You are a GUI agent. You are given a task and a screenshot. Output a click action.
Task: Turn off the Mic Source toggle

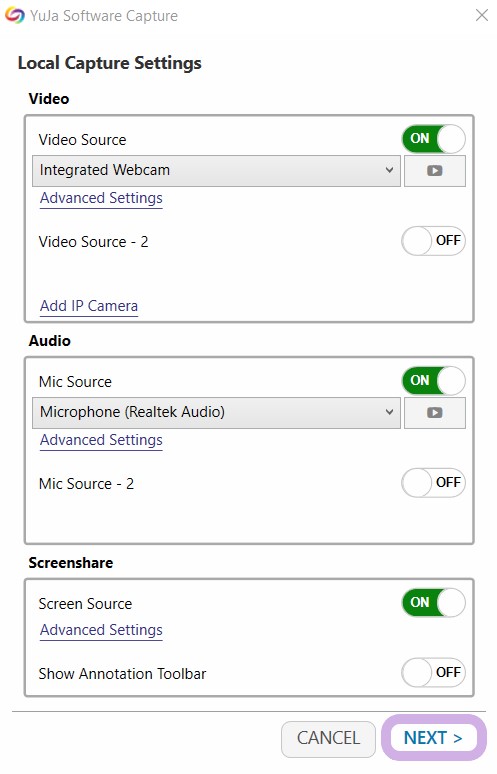click(x=433, y=381)
